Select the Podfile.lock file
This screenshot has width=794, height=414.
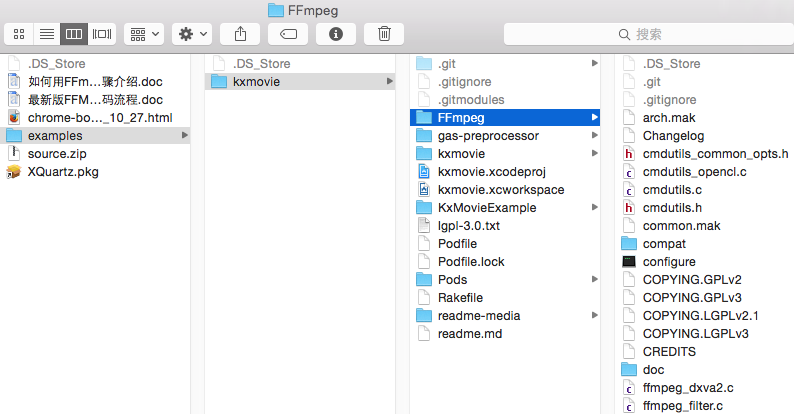click(506, 262)
